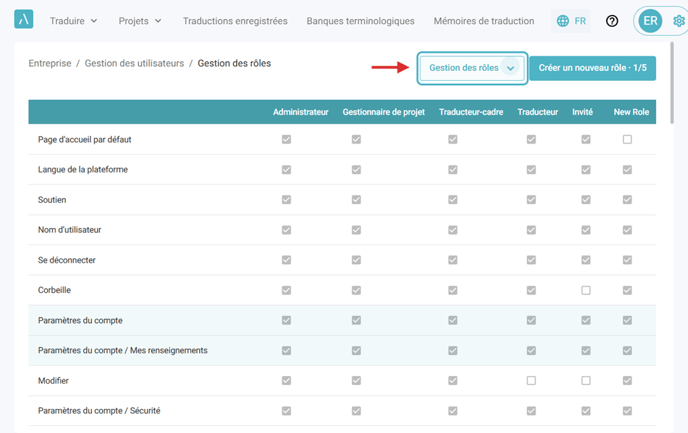Click the ER user avatar
Screen dimensions: 688x433
pyautogui.click(x=650, y=21)
